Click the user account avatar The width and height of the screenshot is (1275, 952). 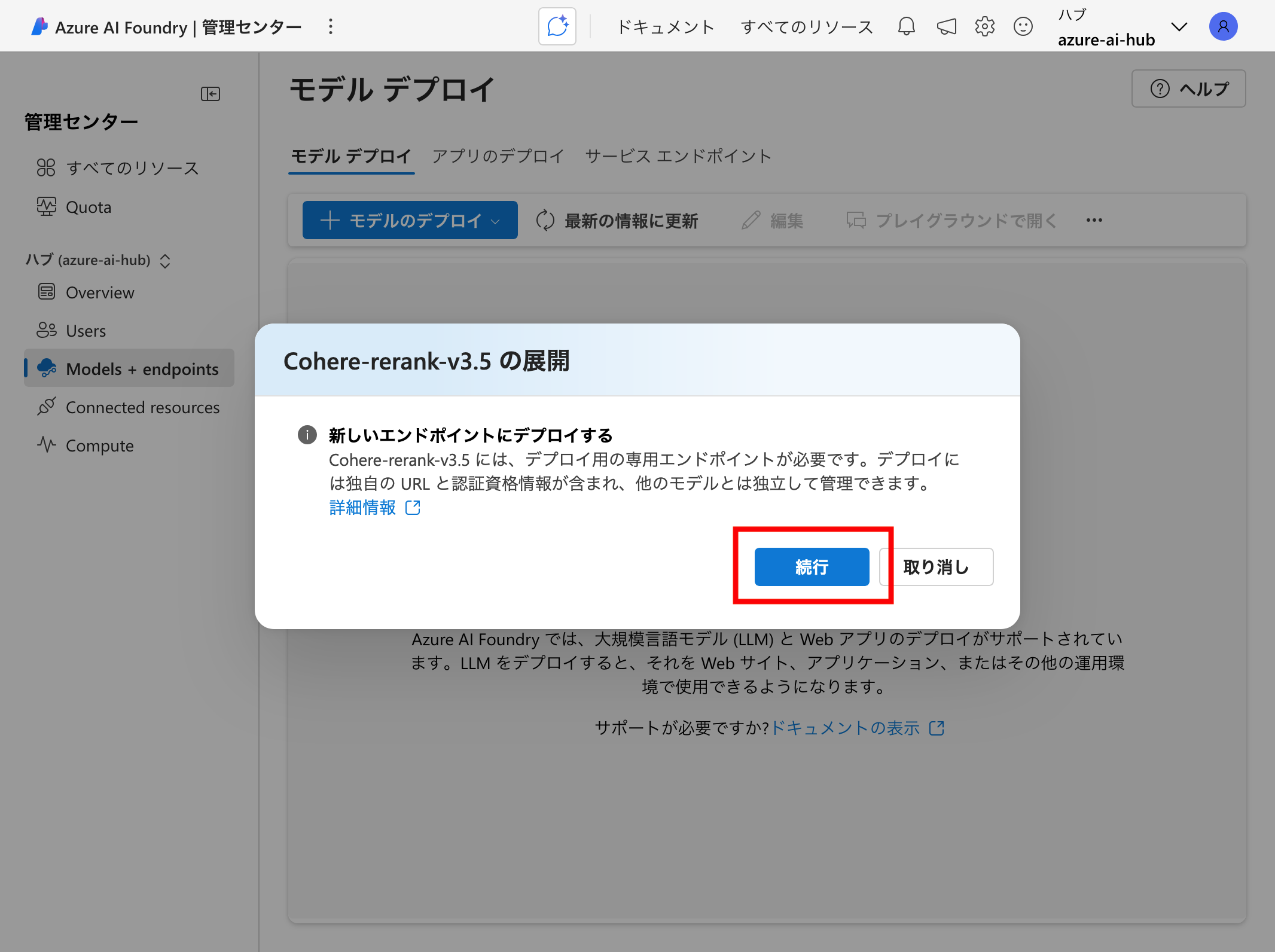tap(1223, 26)
